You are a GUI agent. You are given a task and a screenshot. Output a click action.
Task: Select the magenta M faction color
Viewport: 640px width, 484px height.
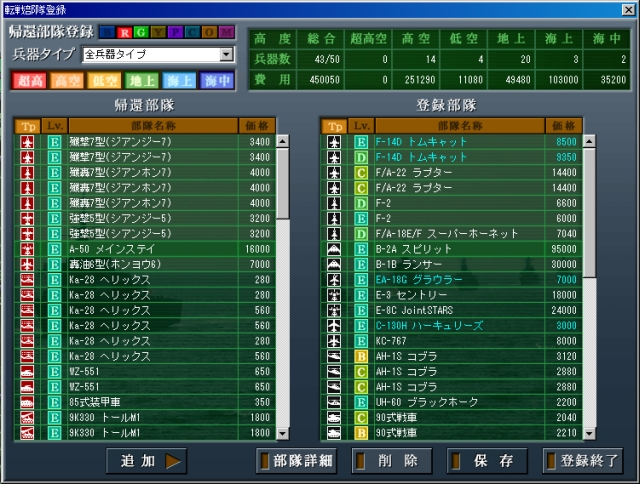click(226, 32)
